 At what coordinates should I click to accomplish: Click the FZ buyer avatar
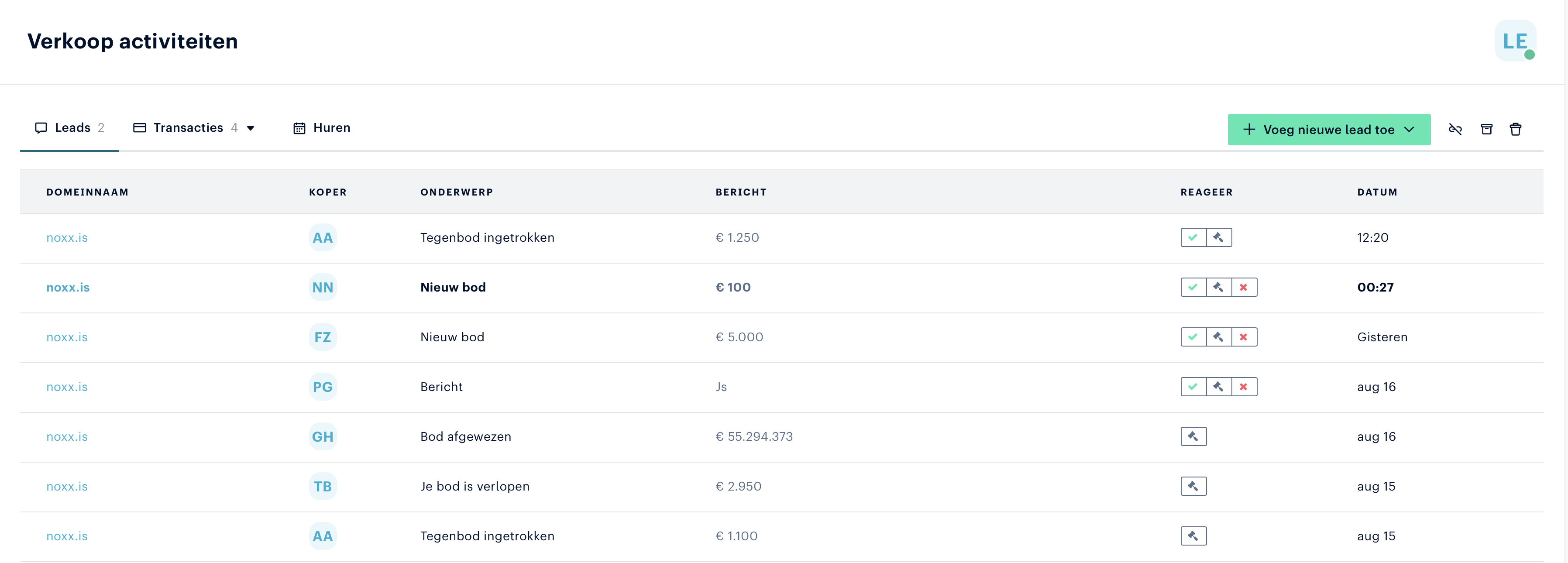pos(323,337)
